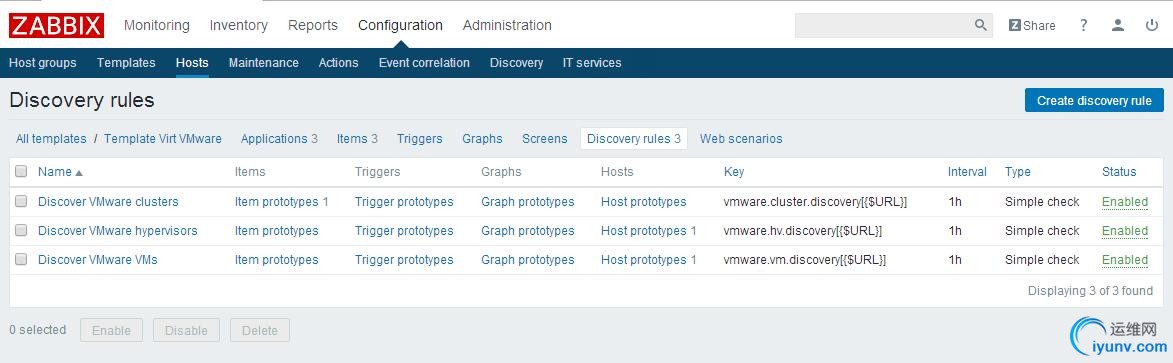Open the user profile icon
This screenshot has width=1173, height=363.
(x=1118, y=25)
